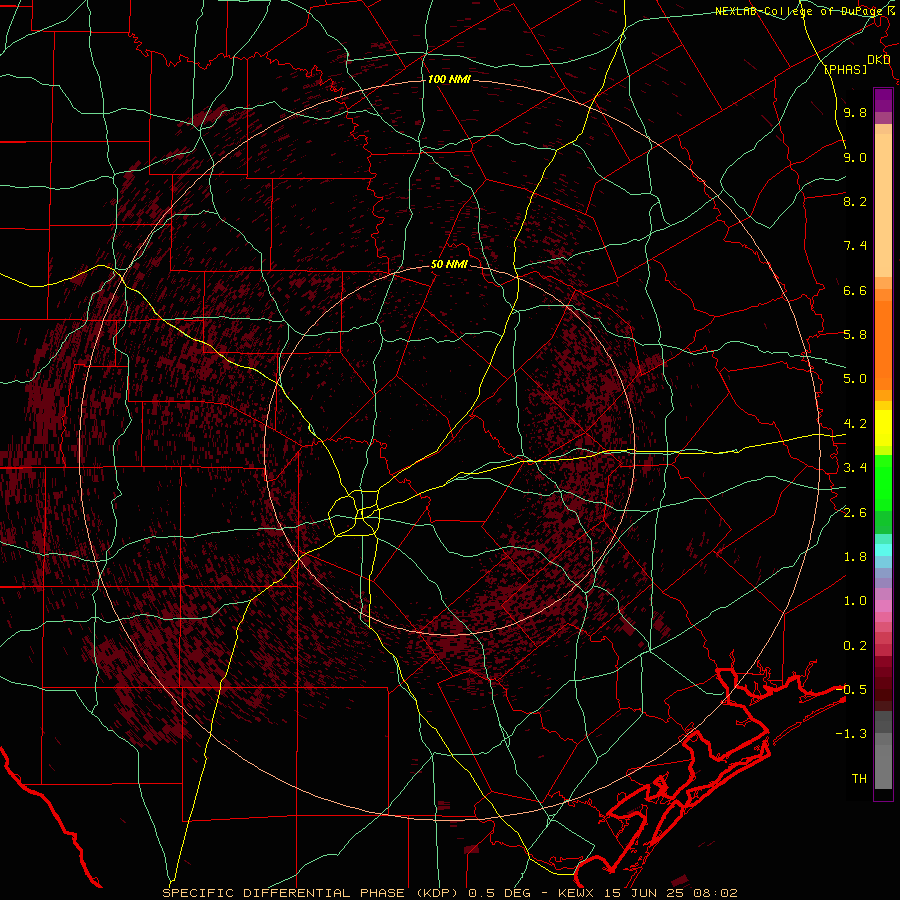Click the 6.6 value on color scale
The image size is (900, 900).
click(855, 290)
